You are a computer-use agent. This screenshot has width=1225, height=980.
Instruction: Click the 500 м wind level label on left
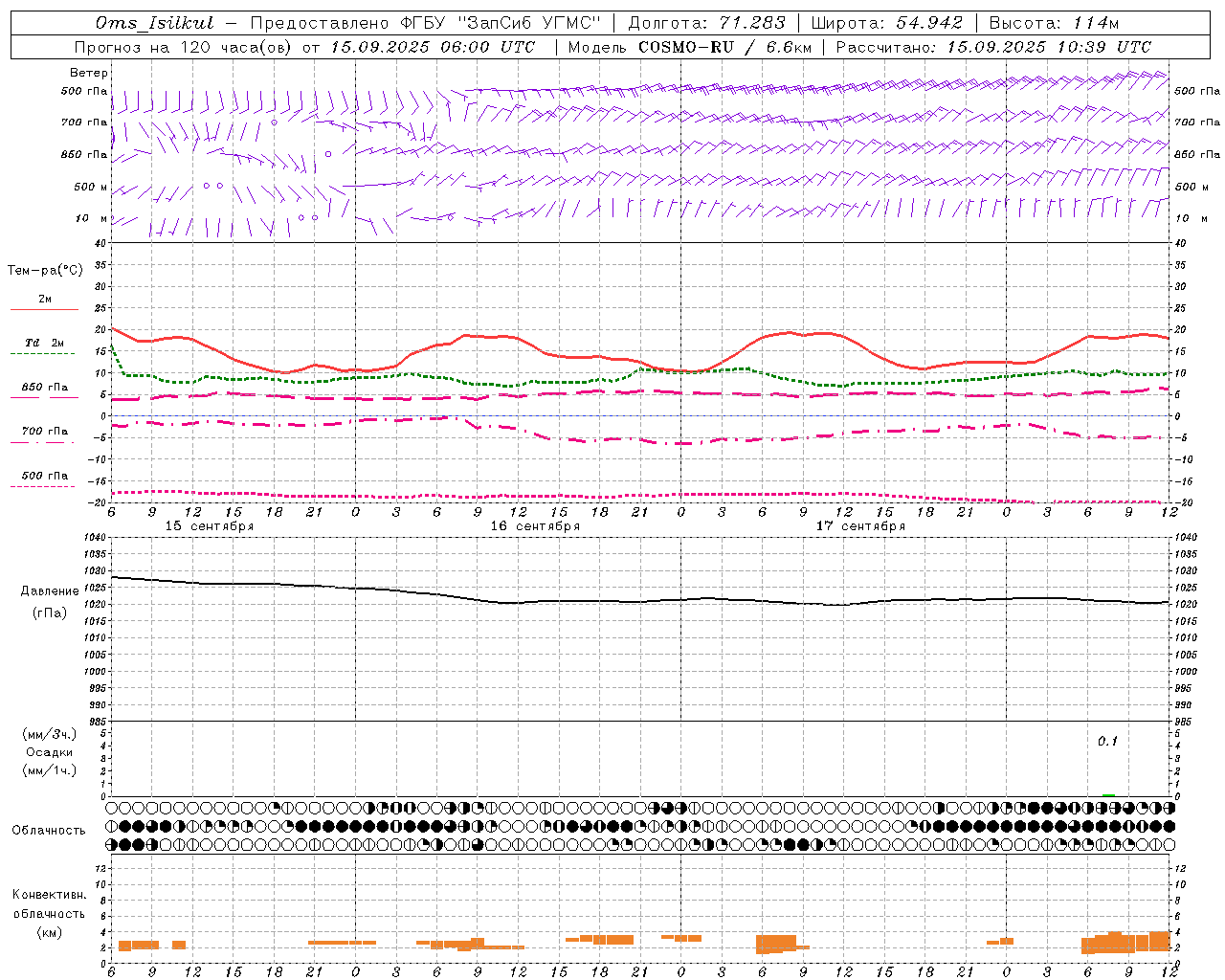coord(91,187)
